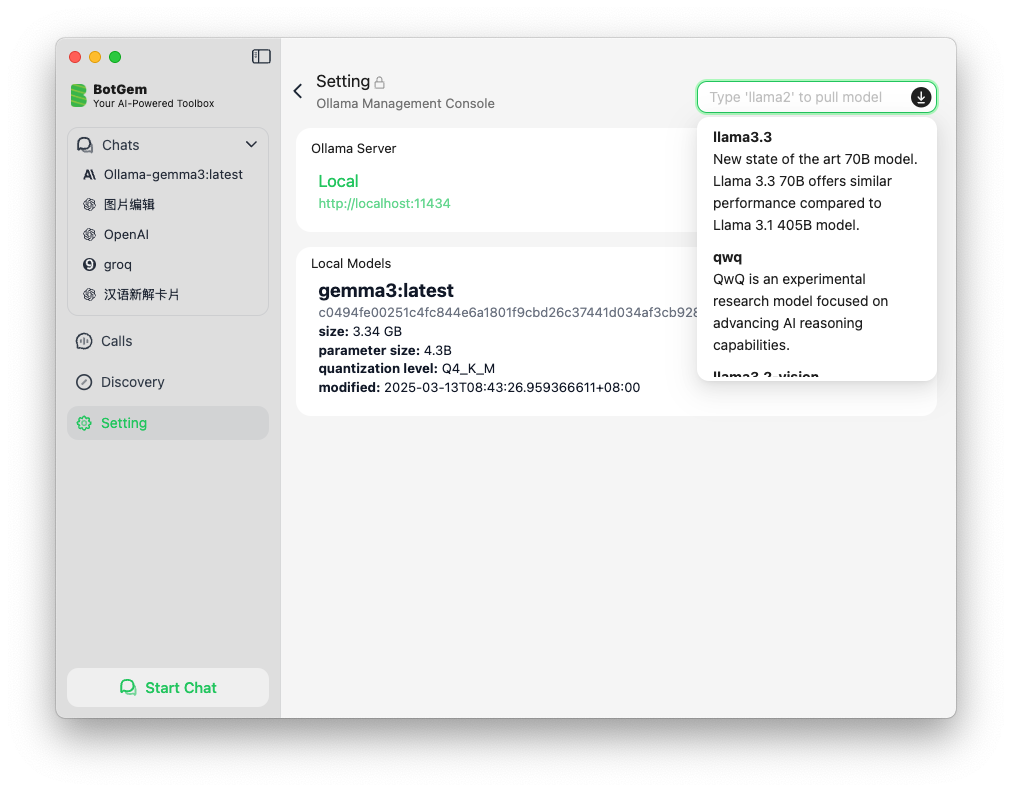Image resolution: width=1012 pixels, height=792 pixels.
Task: Open the Discovery section
Action: click(x=168, y=382)
